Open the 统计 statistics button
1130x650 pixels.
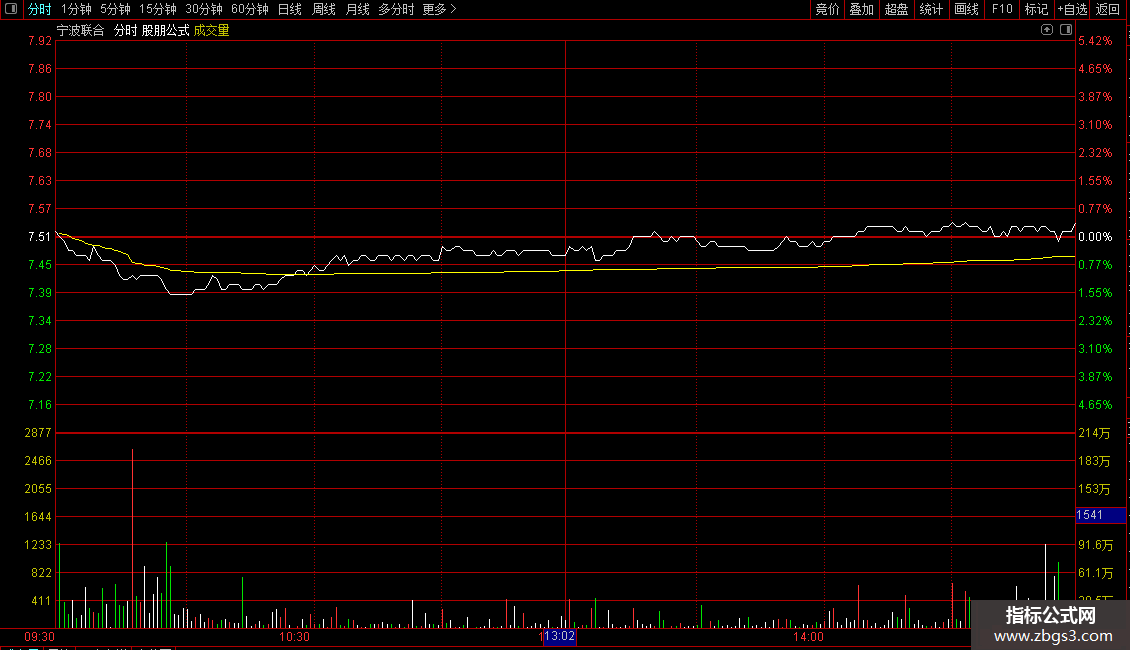pos(931,9)
